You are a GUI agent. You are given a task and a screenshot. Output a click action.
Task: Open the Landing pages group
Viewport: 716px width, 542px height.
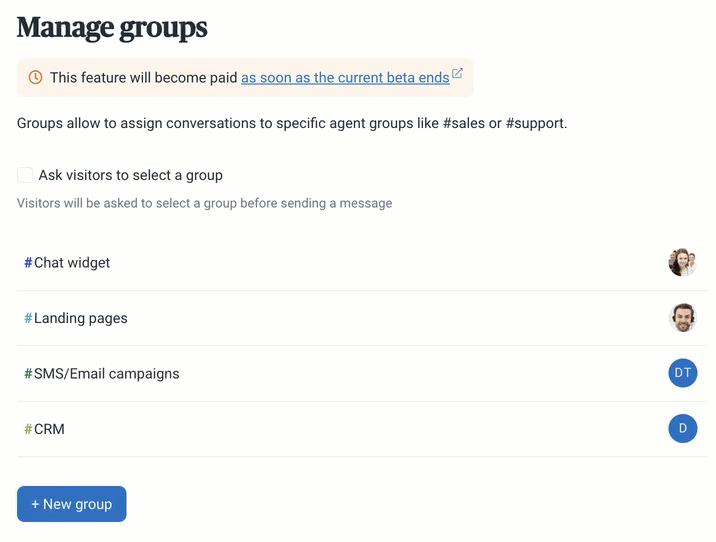coord(362,318)
